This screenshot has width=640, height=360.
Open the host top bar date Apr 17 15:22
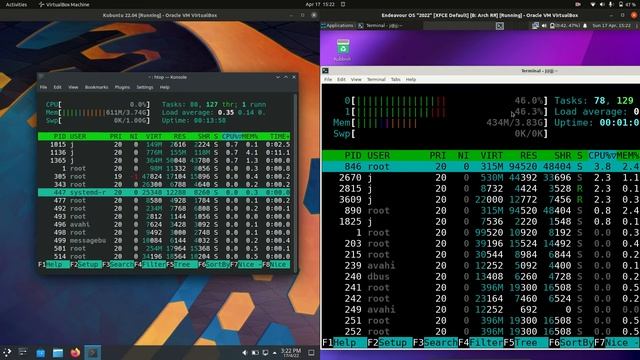(320, 4)
